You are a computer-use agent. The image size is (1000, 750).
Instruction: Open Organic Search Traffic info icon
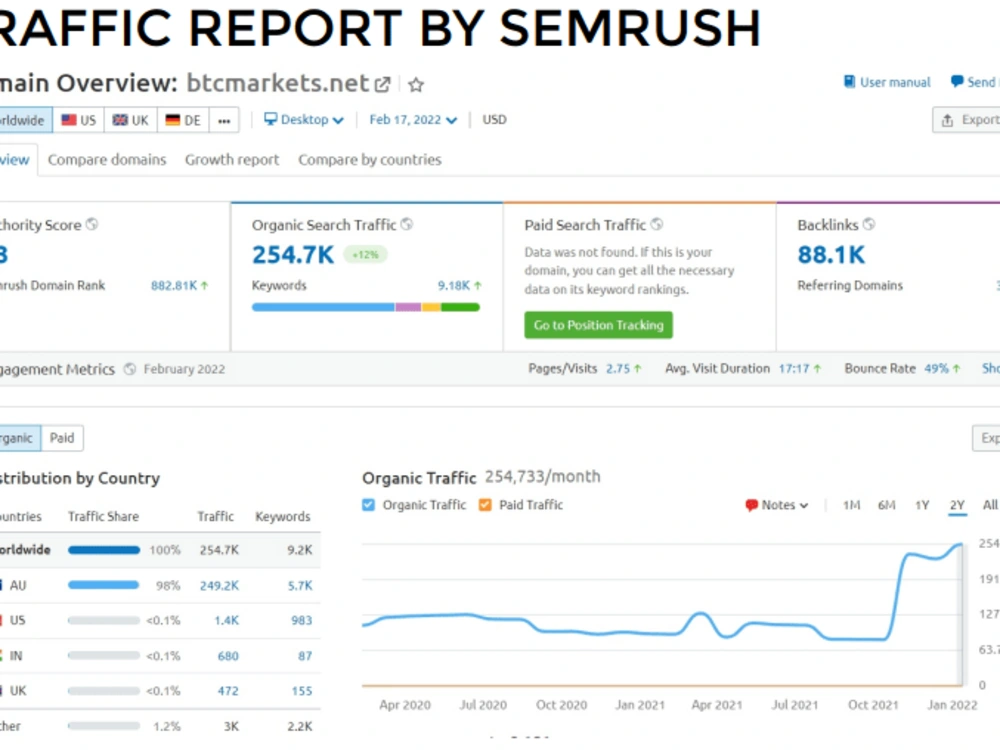click(x=406, y=224)
